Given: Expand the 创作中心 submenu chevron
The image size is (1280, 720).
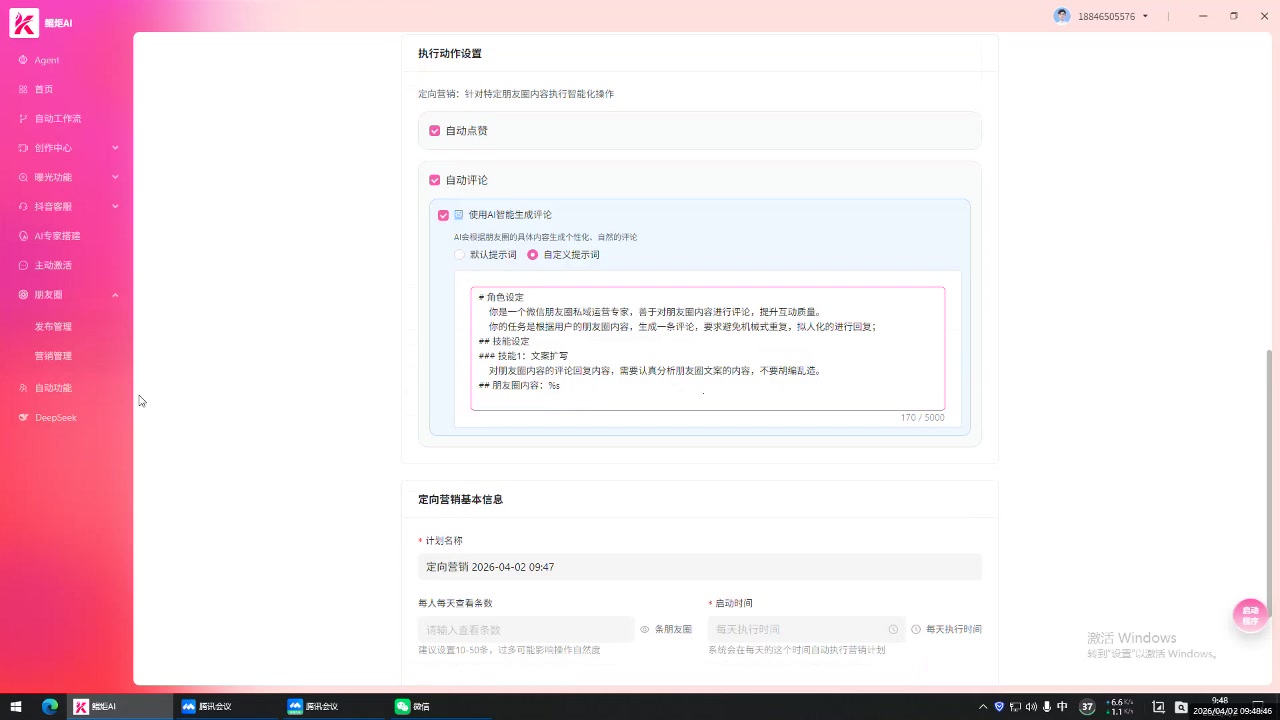Looking at the screenshot, I should [115, 148].
